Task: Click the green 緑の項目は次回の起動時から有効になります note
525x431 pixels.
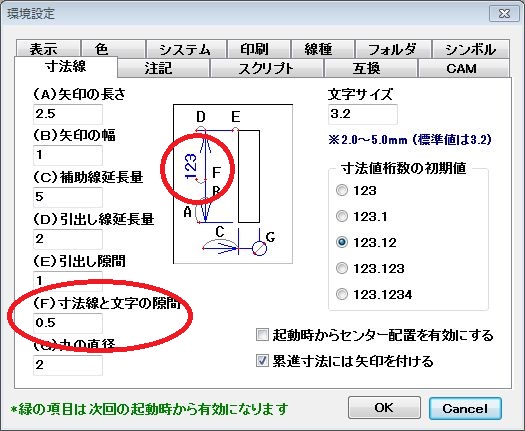Action: 149,409
